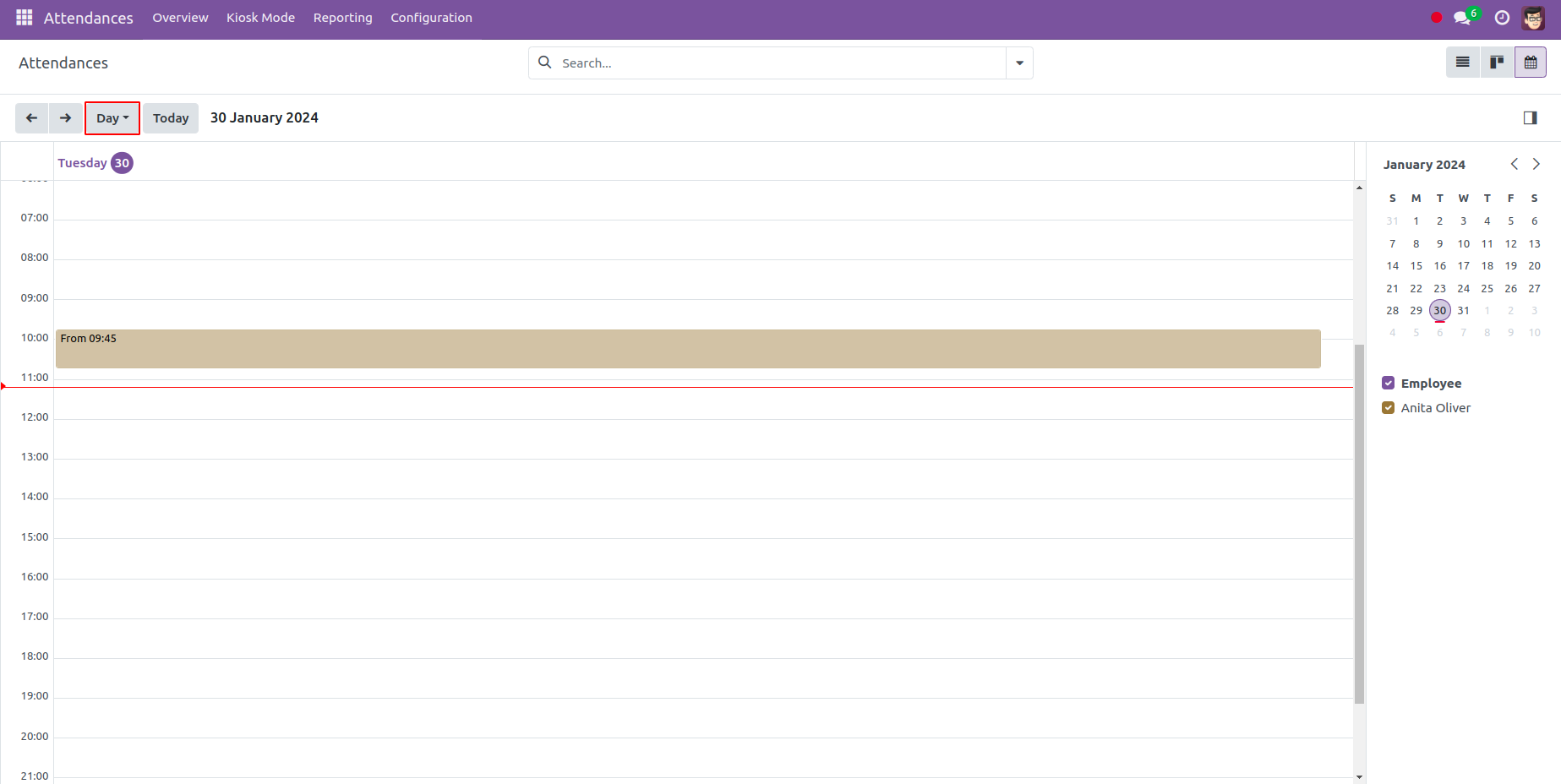This screenshot has height=784, width=1561.
Task: Select 24 in mini calendar
Action: 1463,289
